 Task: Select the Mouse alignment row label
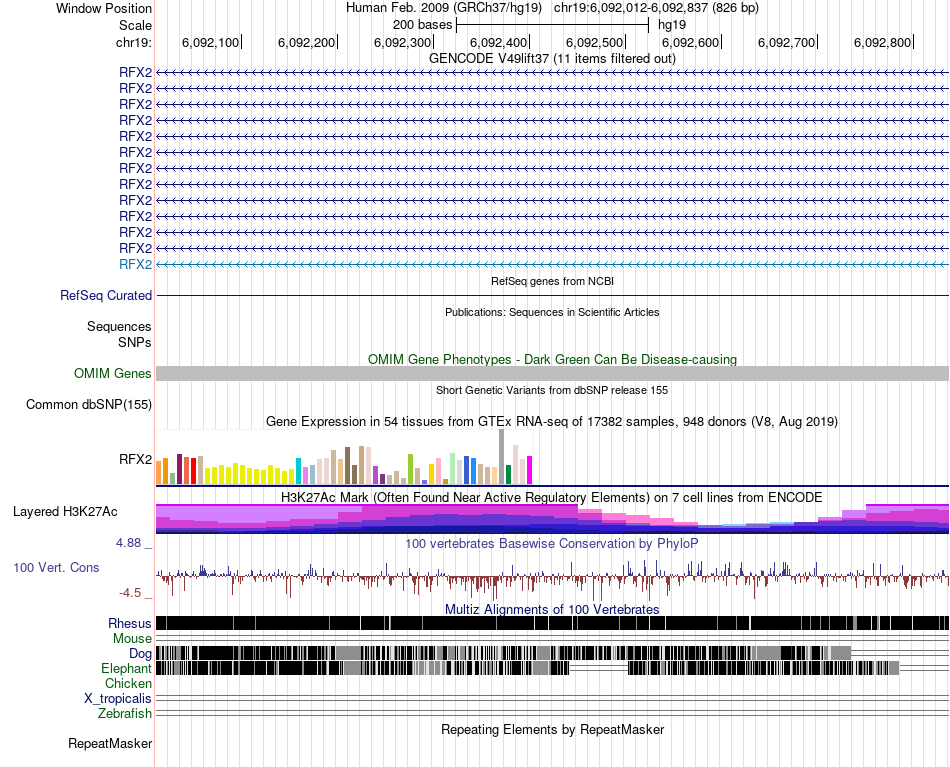pos(132,639)
